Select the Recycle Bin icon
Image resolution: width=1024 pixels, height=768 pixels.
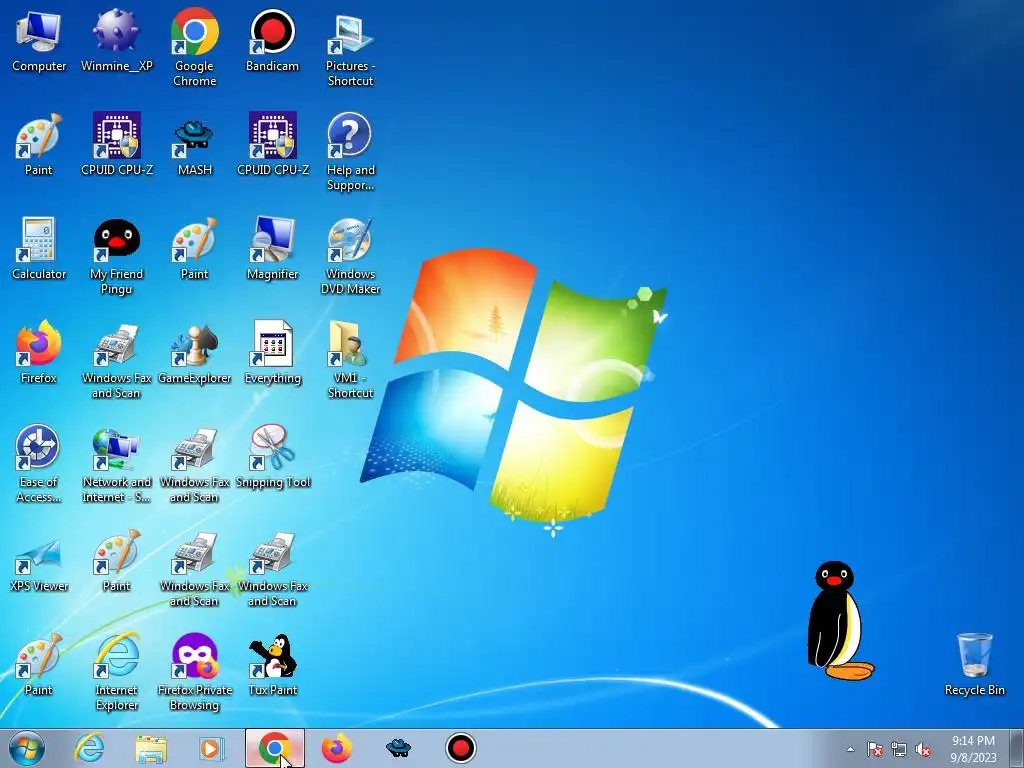point(974,665)
